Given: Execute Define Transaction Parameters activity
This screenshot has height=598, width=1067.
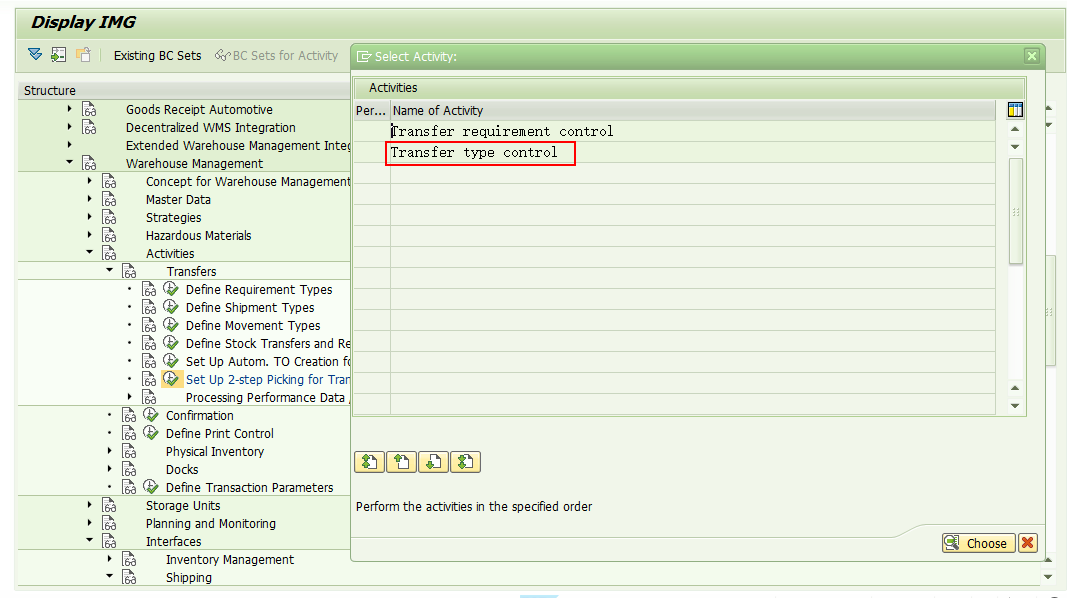Looking at the screenshot, I should [x=151, y=487].
